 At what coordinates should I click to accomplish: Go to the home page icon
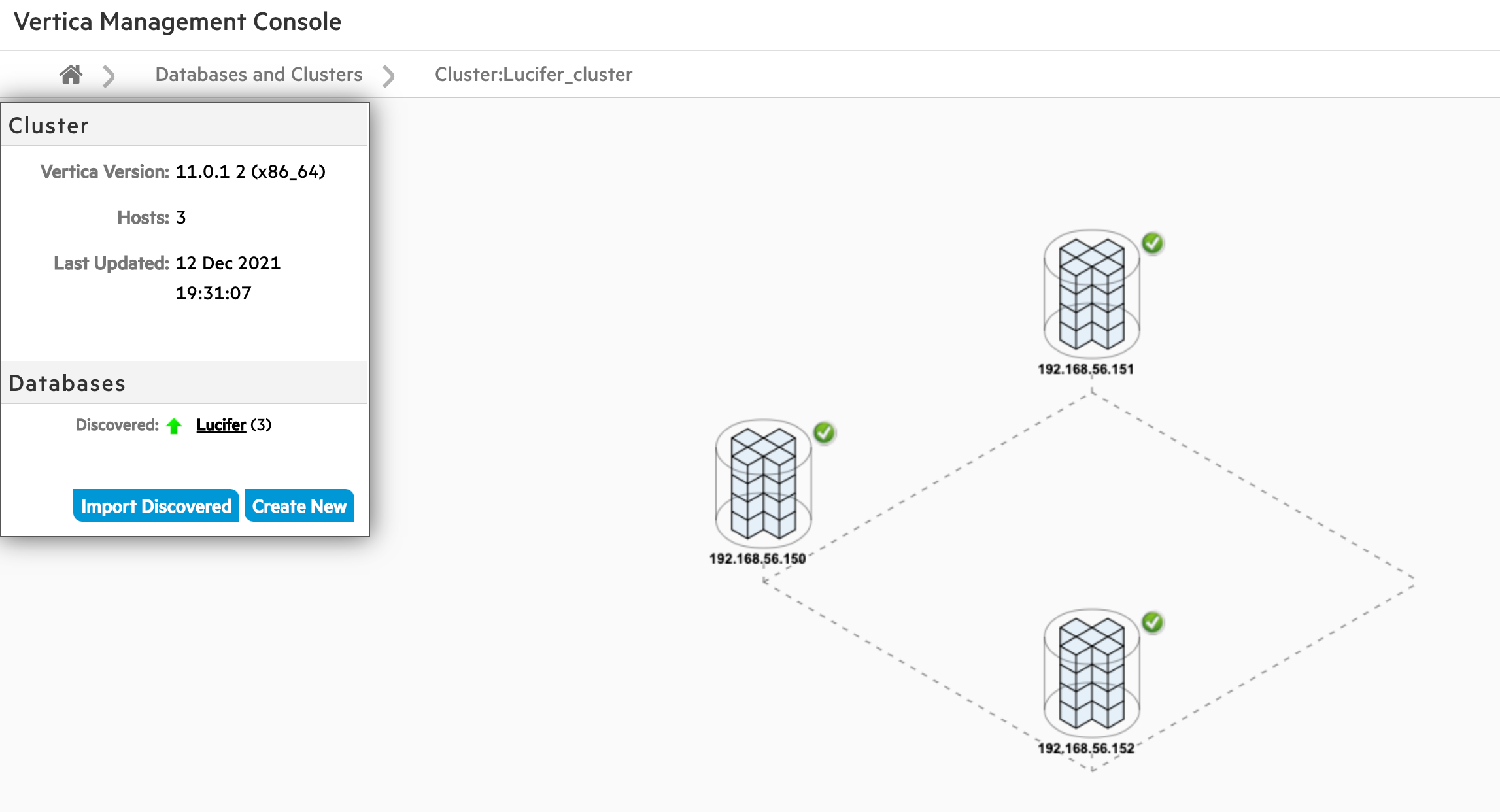pos(71,75)
